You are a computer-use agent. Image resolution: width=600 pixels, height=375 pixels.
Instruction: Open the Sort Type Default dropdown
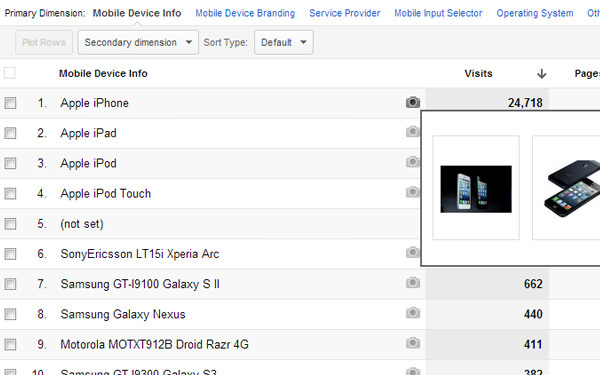pos(284,42)
